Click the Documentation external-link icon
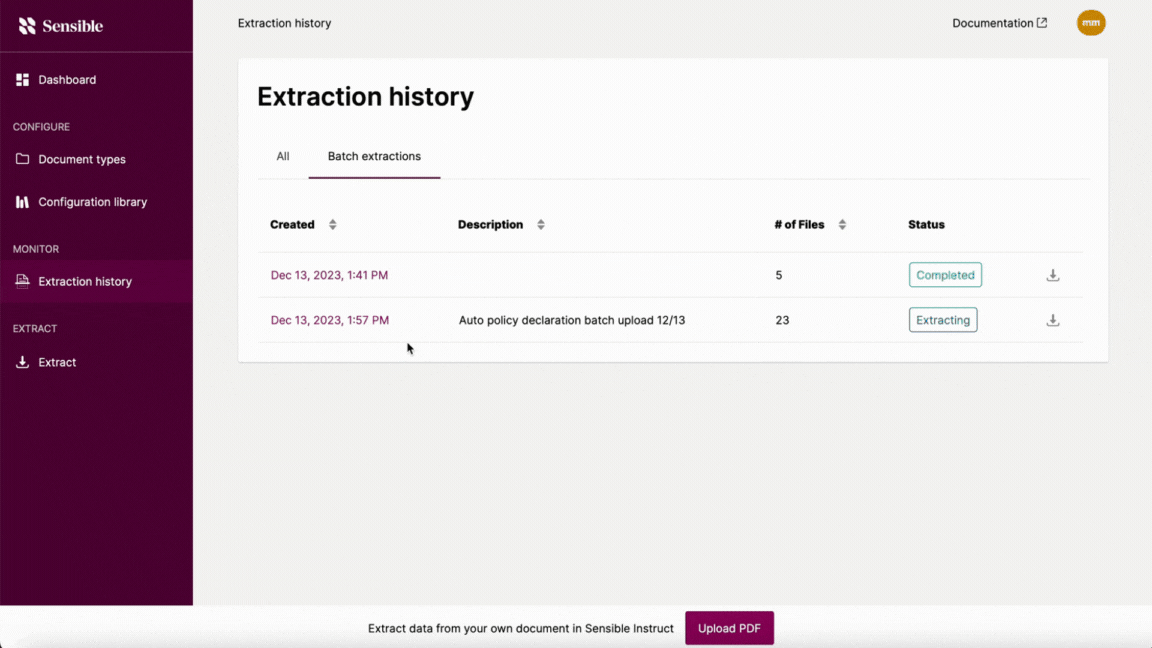Image resolution: width=1152 pixels, height=648 pixels. 1042,23
